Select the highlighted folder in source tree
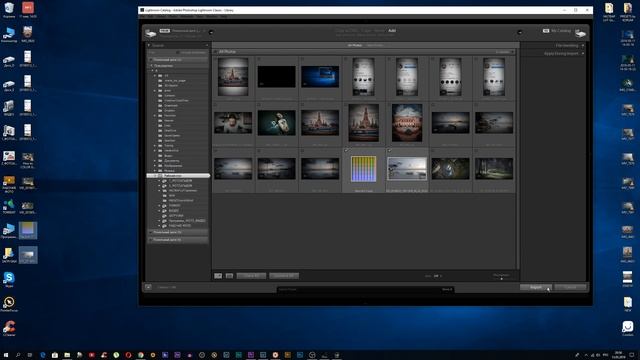 [178, 176]
